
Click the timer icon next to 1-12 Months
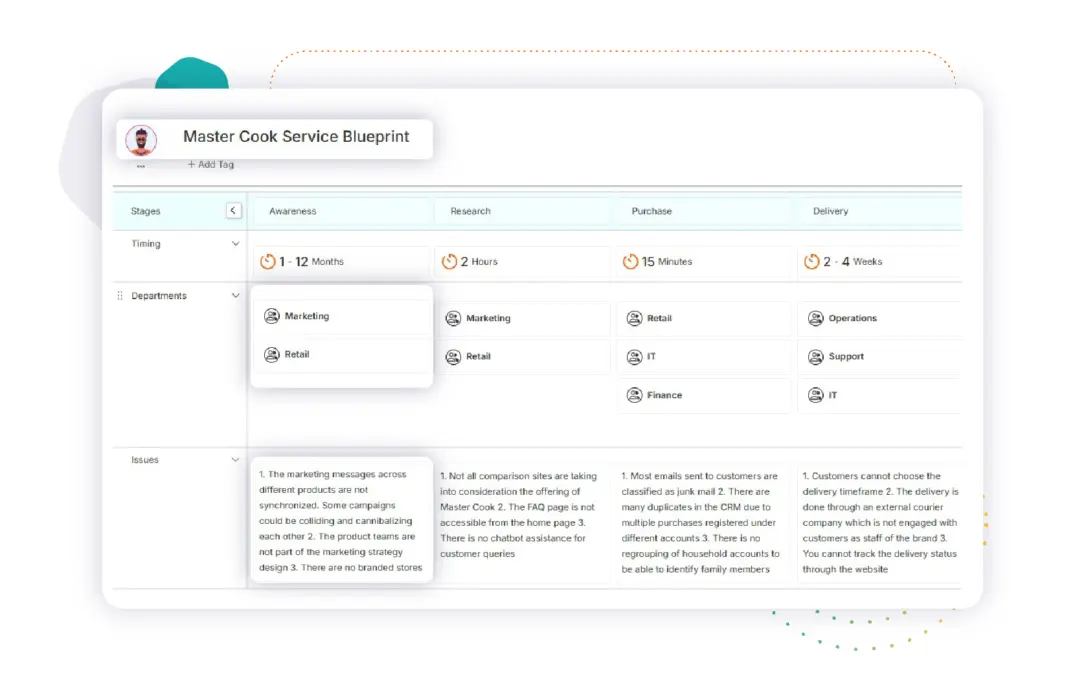click(x=269, y=261)
